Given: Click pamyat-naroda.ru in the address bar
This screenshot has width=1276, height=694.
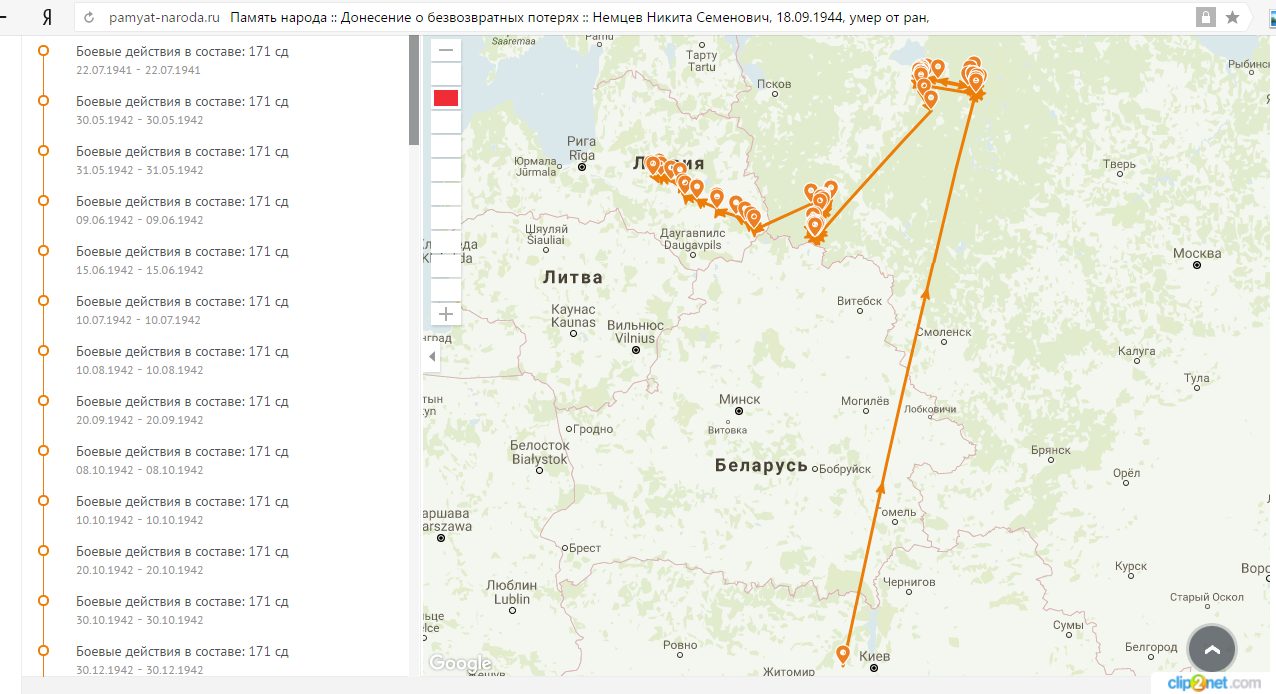Looking at the screenshot, I should 164,18.
